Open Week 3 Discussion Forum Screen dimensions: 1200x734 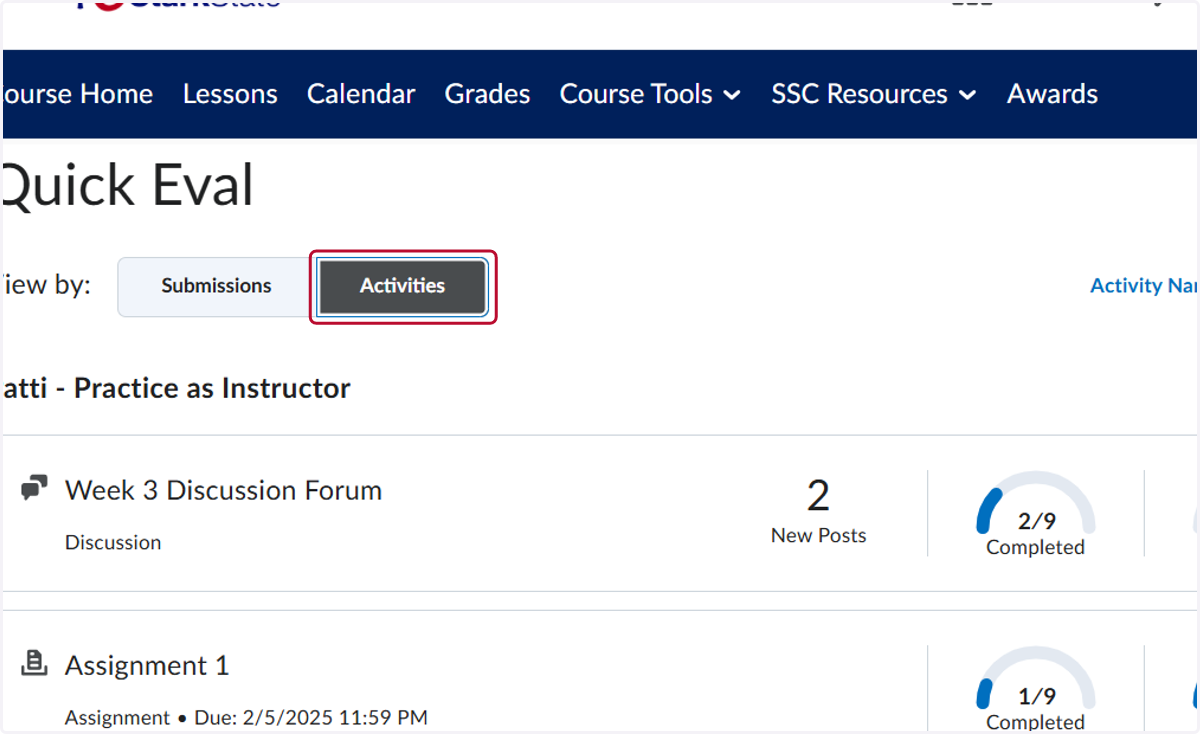click(223, 490)
